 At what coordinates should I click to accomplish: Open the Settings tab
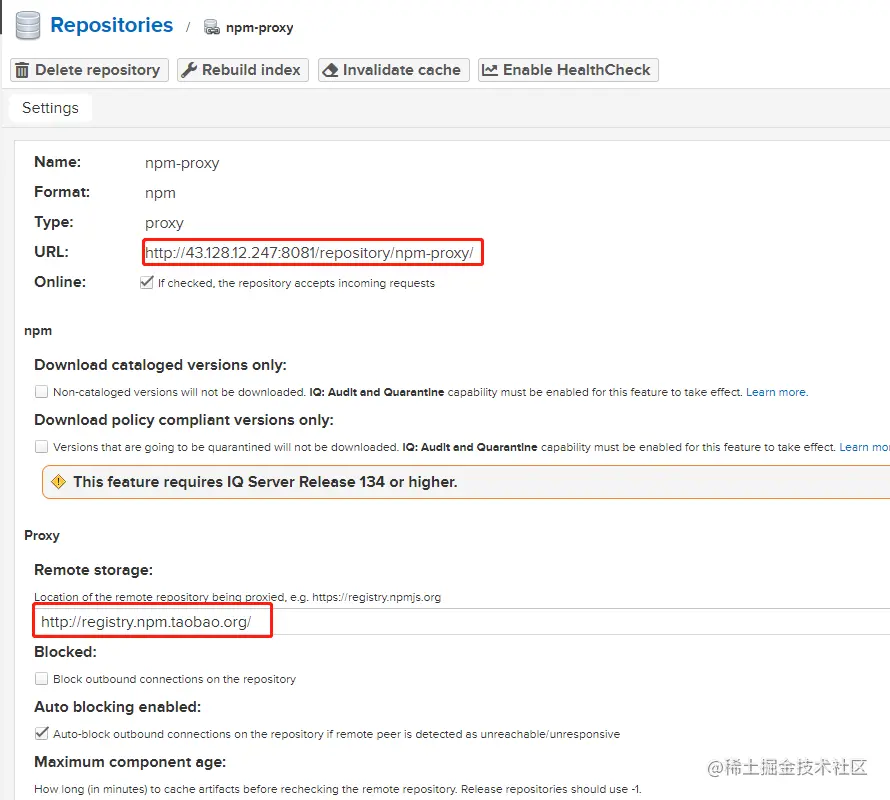[50, 108]
